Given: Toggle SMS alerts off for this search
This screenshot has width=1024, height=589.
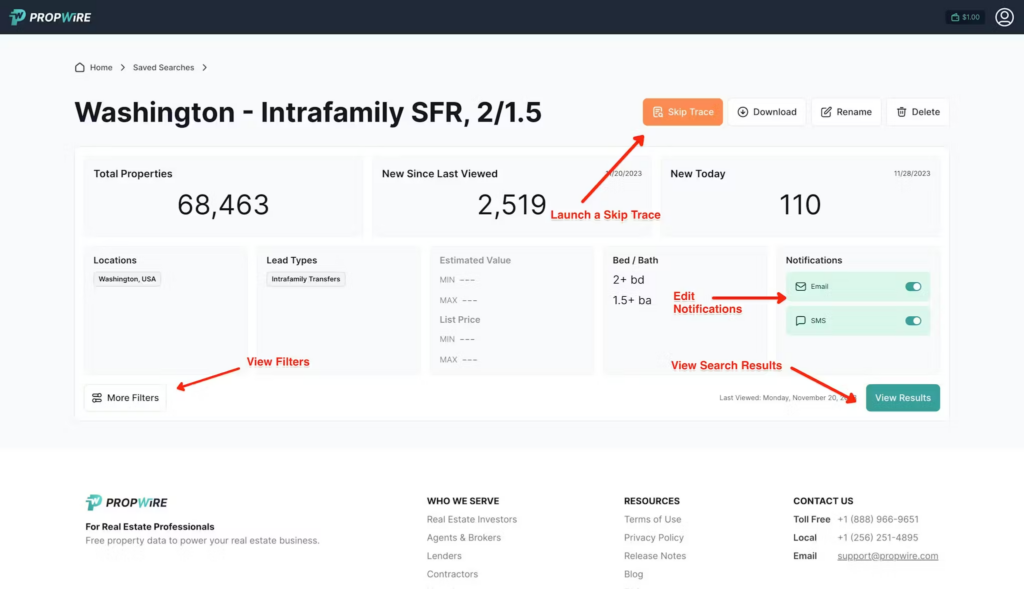Looking at the screenshot, I should pos(911,320).
